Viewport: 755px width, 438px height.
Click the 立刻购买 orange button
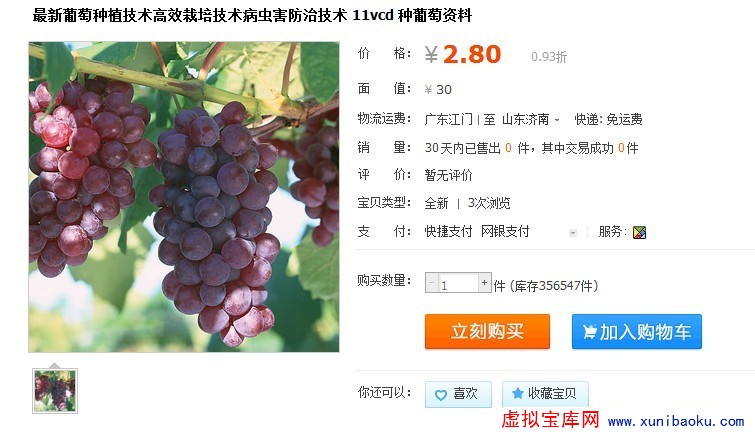tap(487, 331)
